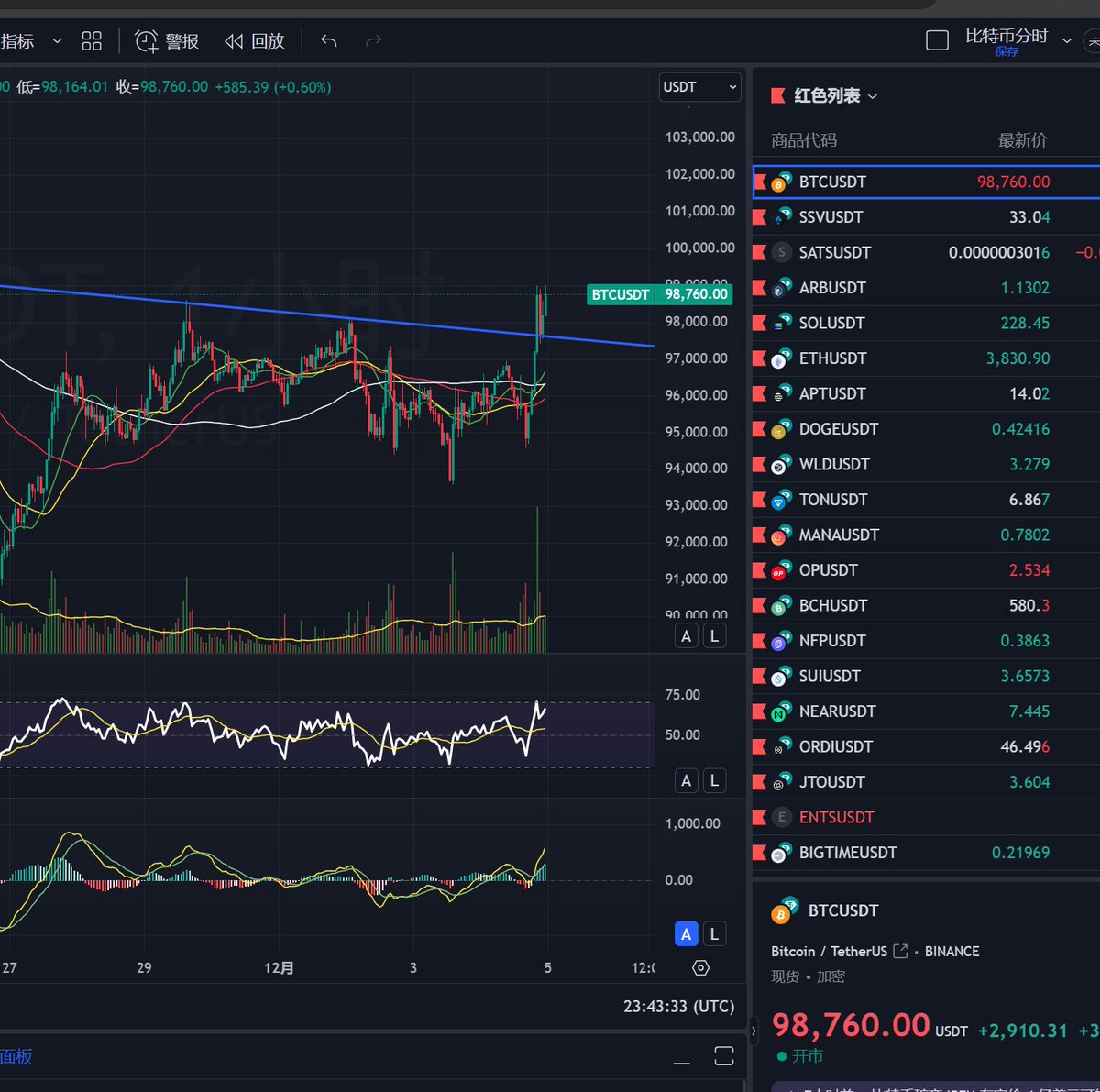Click the 23:43:33 (UTC) timezone button
1100x1092 pixels.
click(679, 1007)
